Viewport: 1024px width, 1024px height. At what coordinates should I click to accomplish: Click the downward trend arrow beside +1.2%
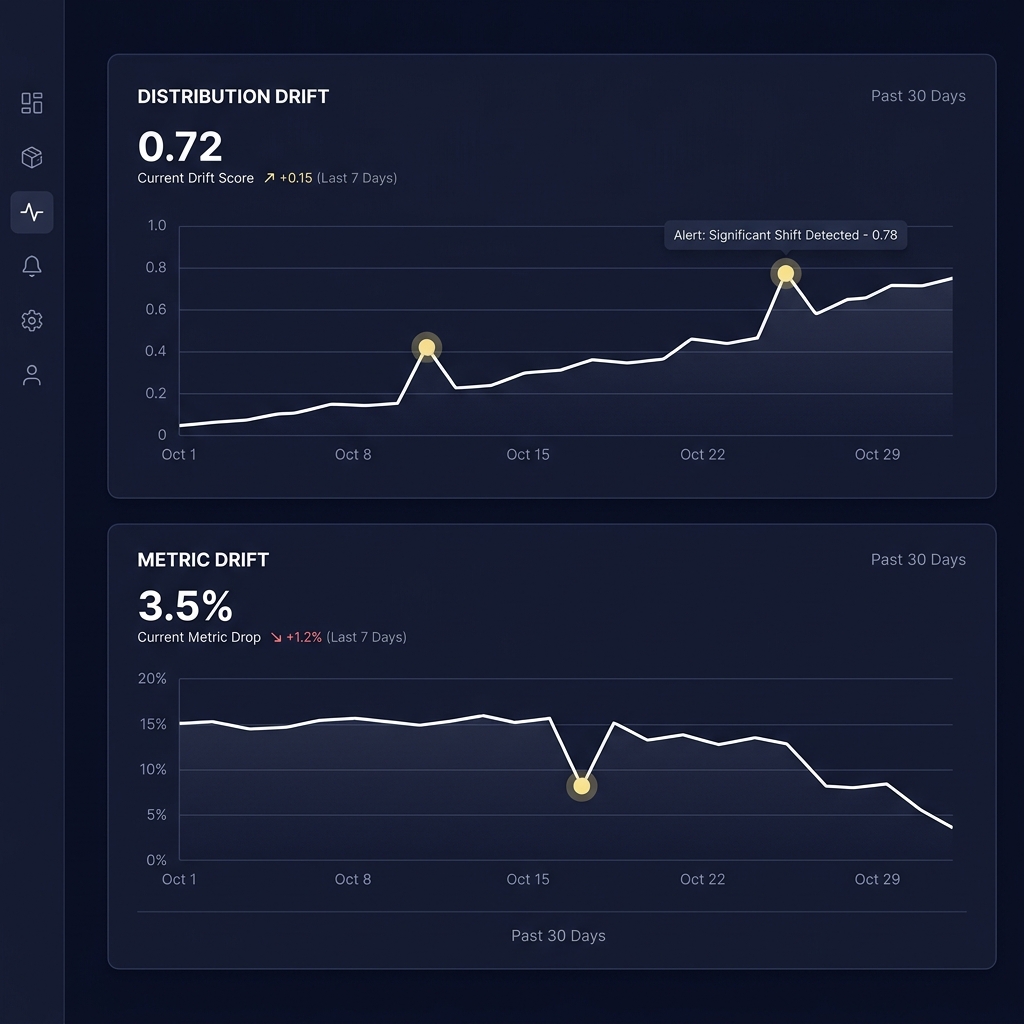tap(276, 637)
